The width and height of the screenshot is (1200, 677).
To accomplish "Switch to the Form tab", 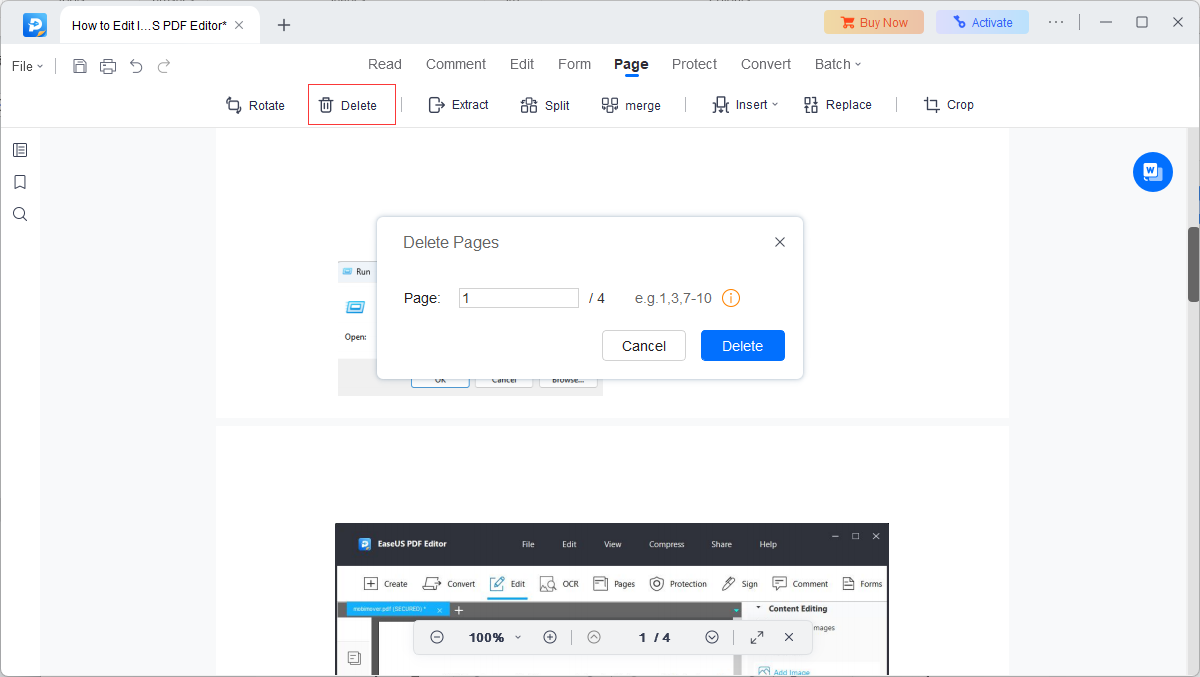I will [x=574, y=64].
